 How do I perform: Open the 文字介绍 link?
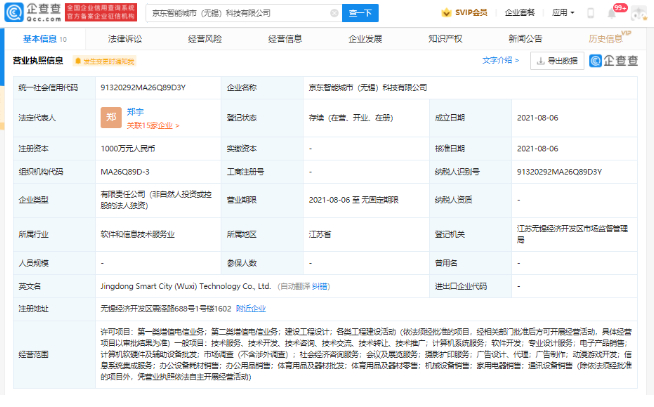501,60
